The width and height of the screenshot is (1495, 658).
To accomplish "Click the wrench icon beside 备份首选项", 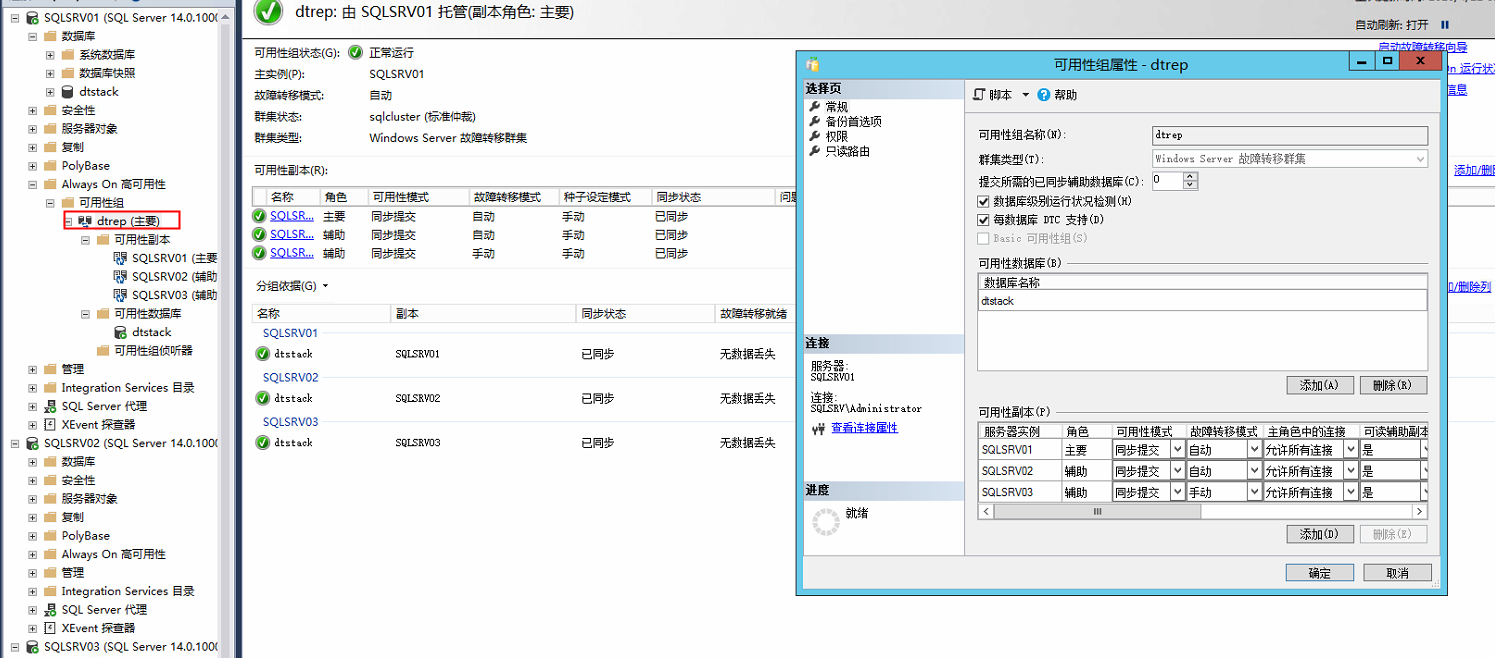I will click(x=815, y=121).
